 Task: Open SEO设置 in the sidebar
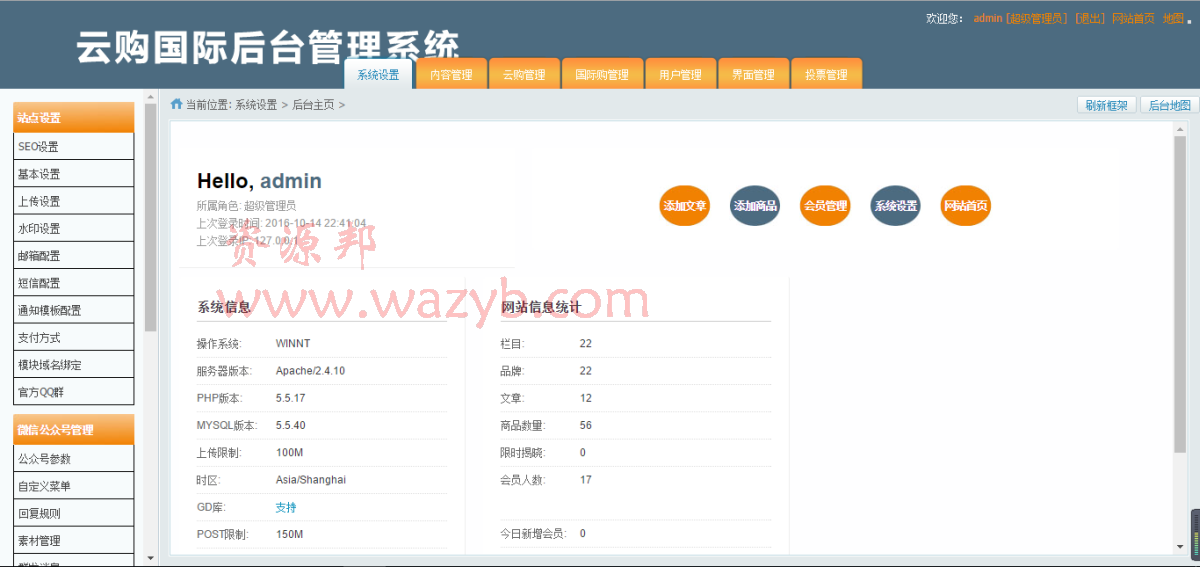(74, 146)
